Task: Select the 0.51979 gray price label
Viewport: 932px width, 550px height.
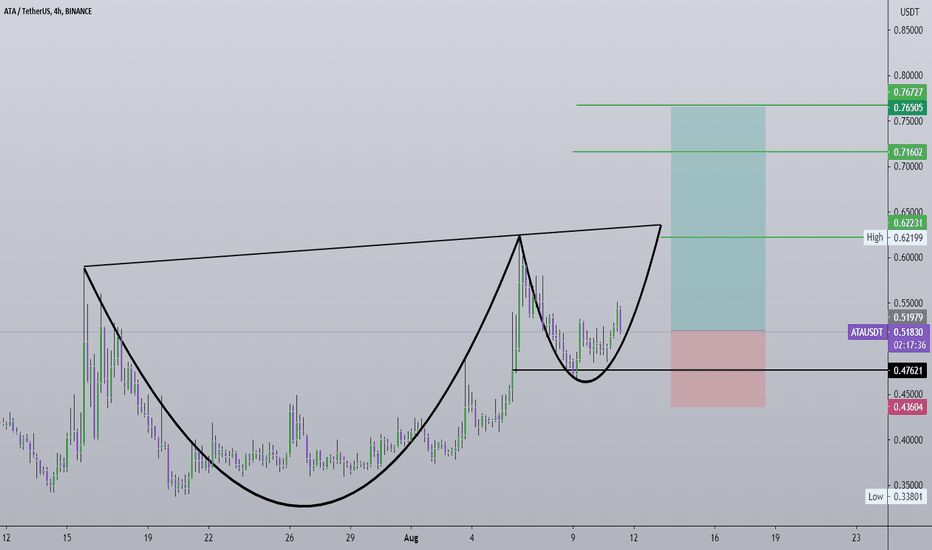Action: tap(908, 318)
